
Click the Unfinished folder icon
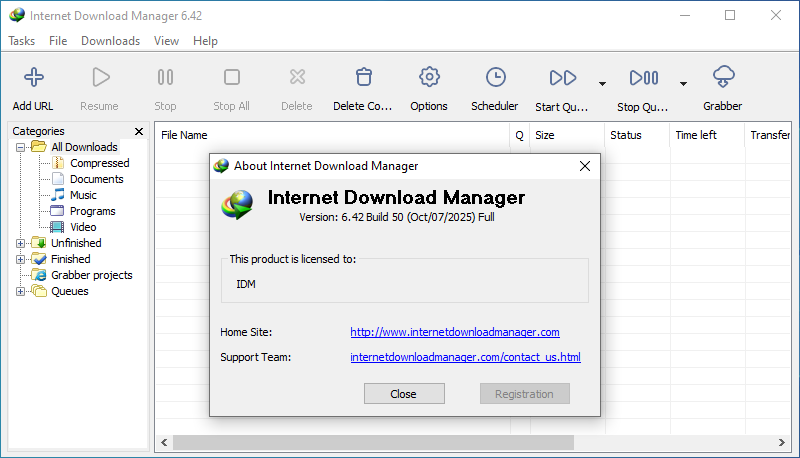click(x=39, y=243)
